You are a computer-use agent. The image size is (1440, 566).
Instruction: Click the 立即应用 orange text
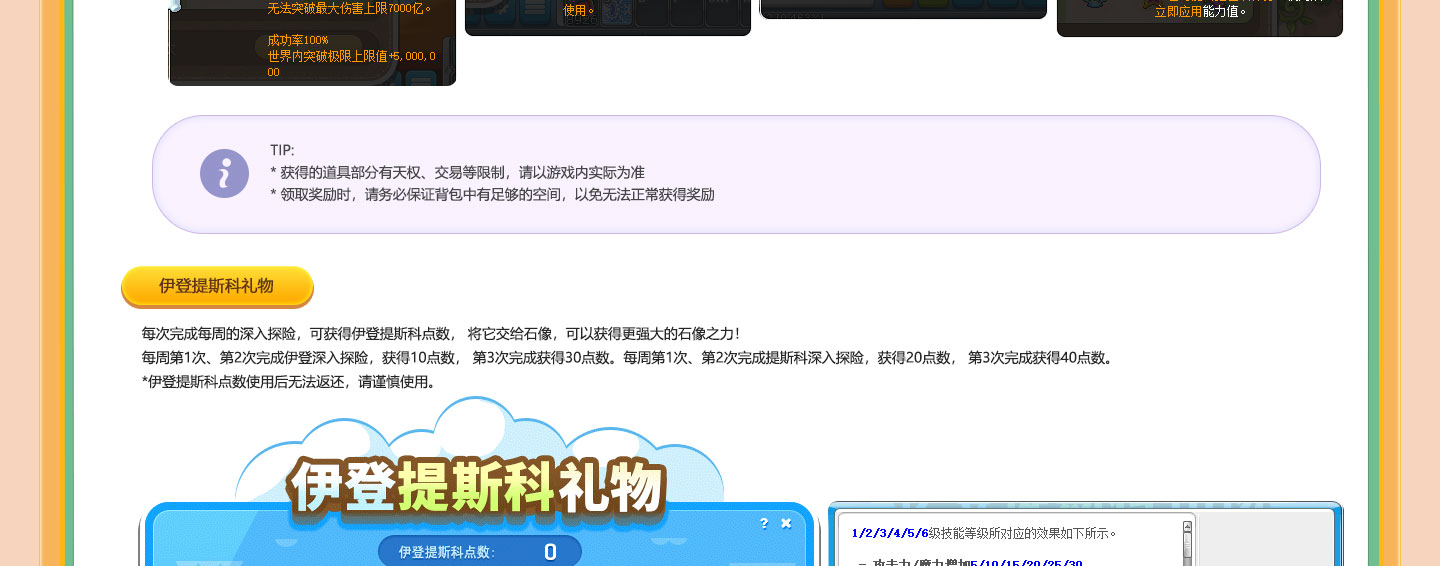pos(1177,12)
